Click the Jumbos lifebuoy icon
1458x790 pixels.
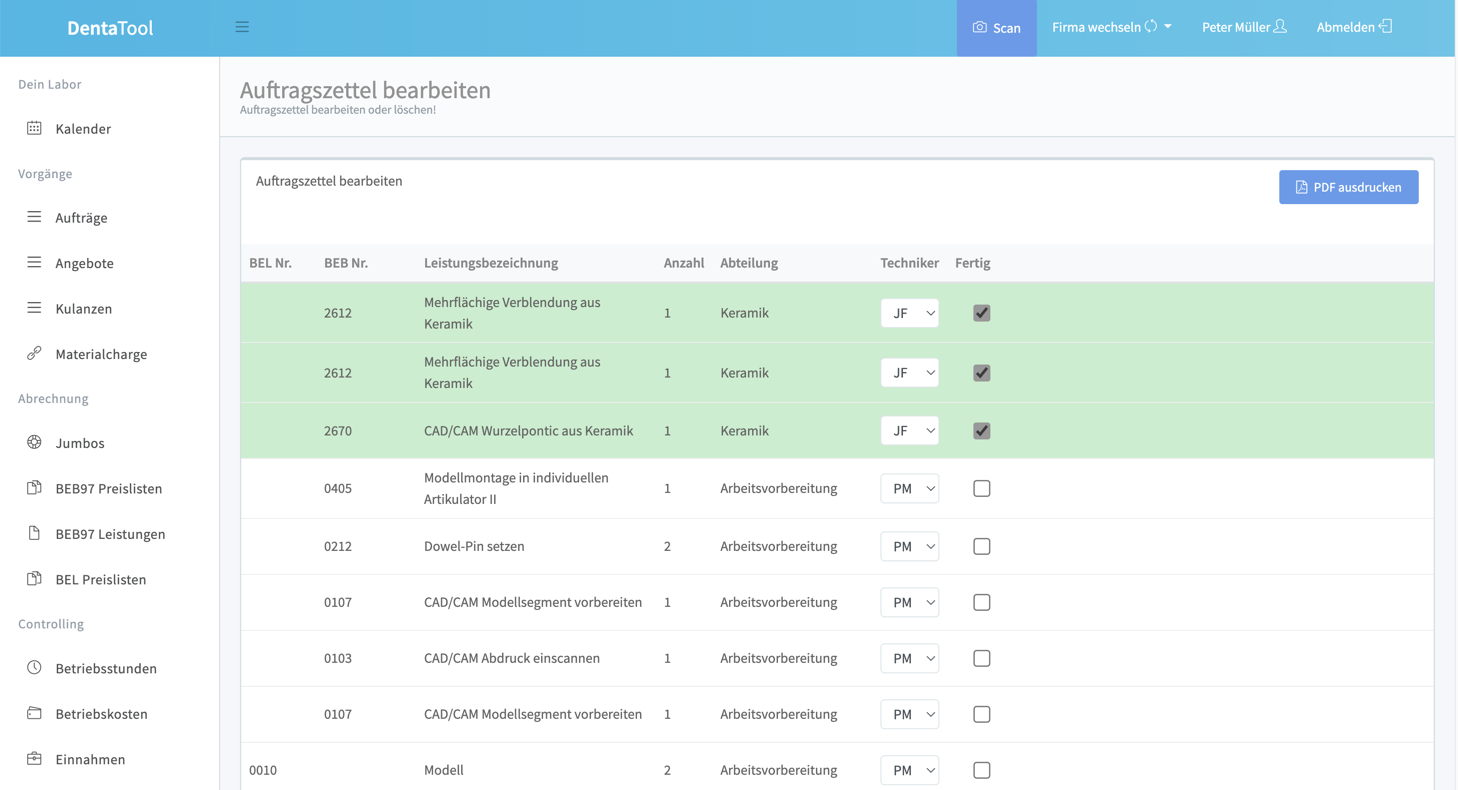point(34,442)
